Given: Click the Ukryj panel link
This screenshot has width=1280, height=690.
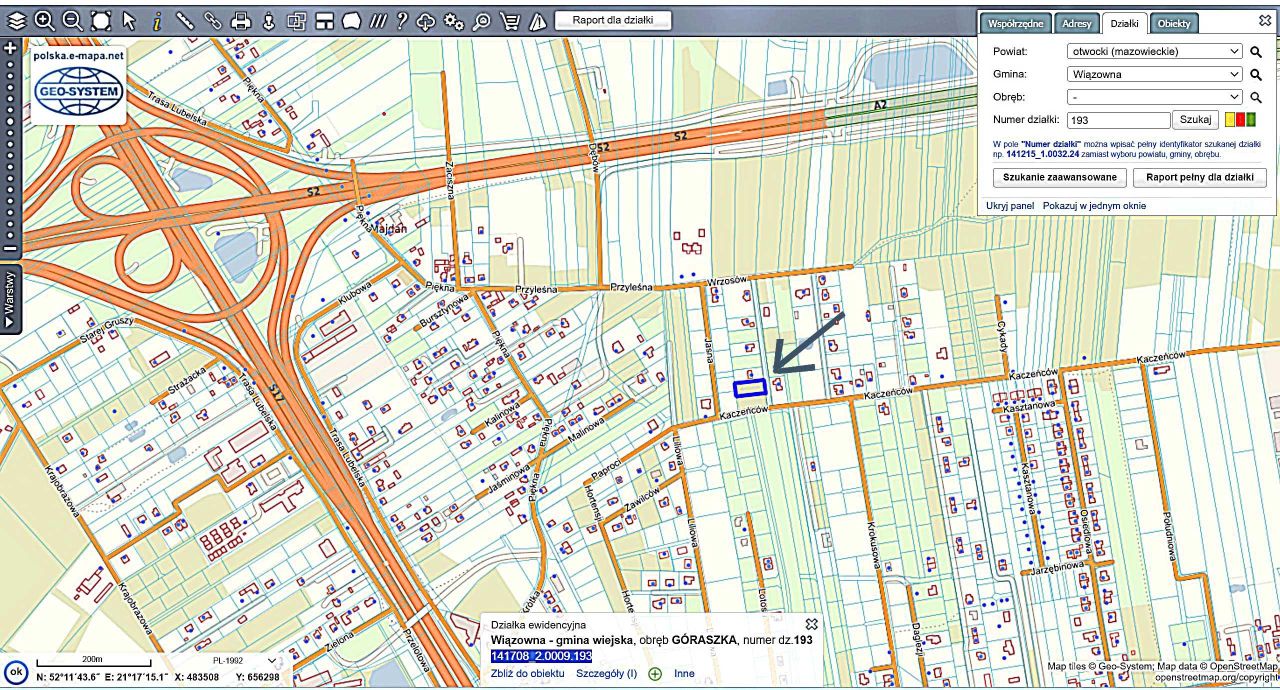Looking at the screenshot, I should 1010,205.
